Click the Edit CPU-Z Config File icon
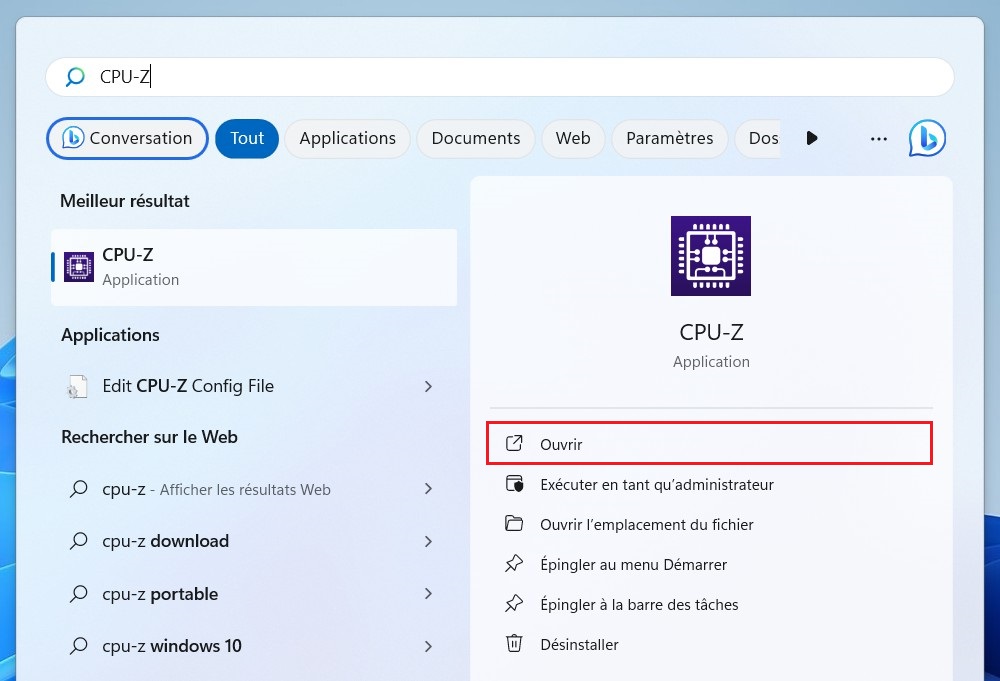Screen dimensions: 1000x681 pos(78,387)
